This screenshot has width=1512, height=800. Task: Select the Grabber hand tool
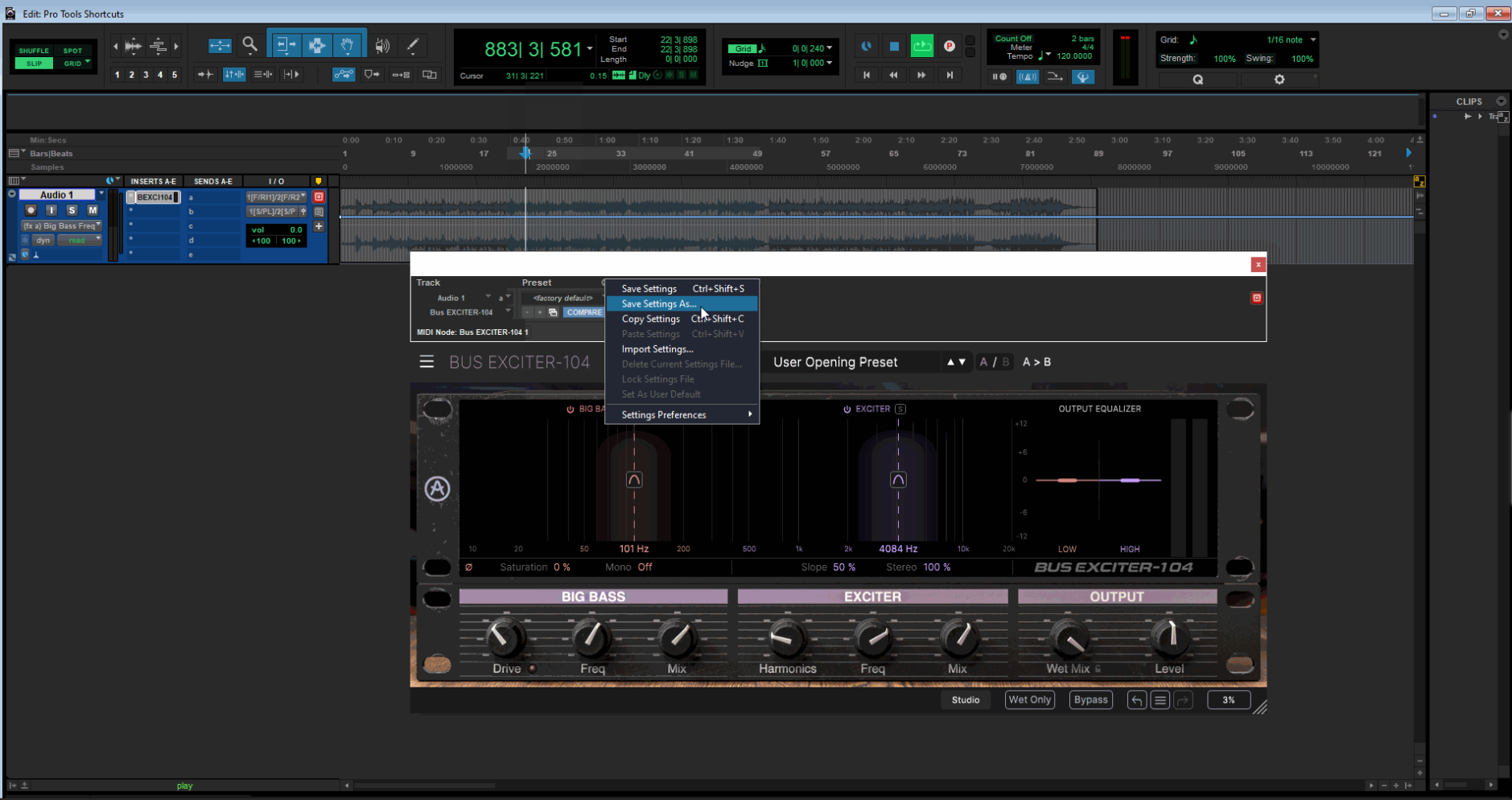pyautogui.click(x=348, y=45)
